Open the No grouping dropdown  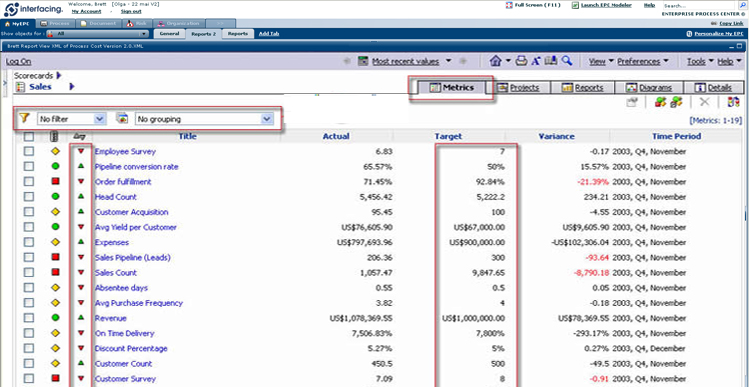(x=204, y=119)
